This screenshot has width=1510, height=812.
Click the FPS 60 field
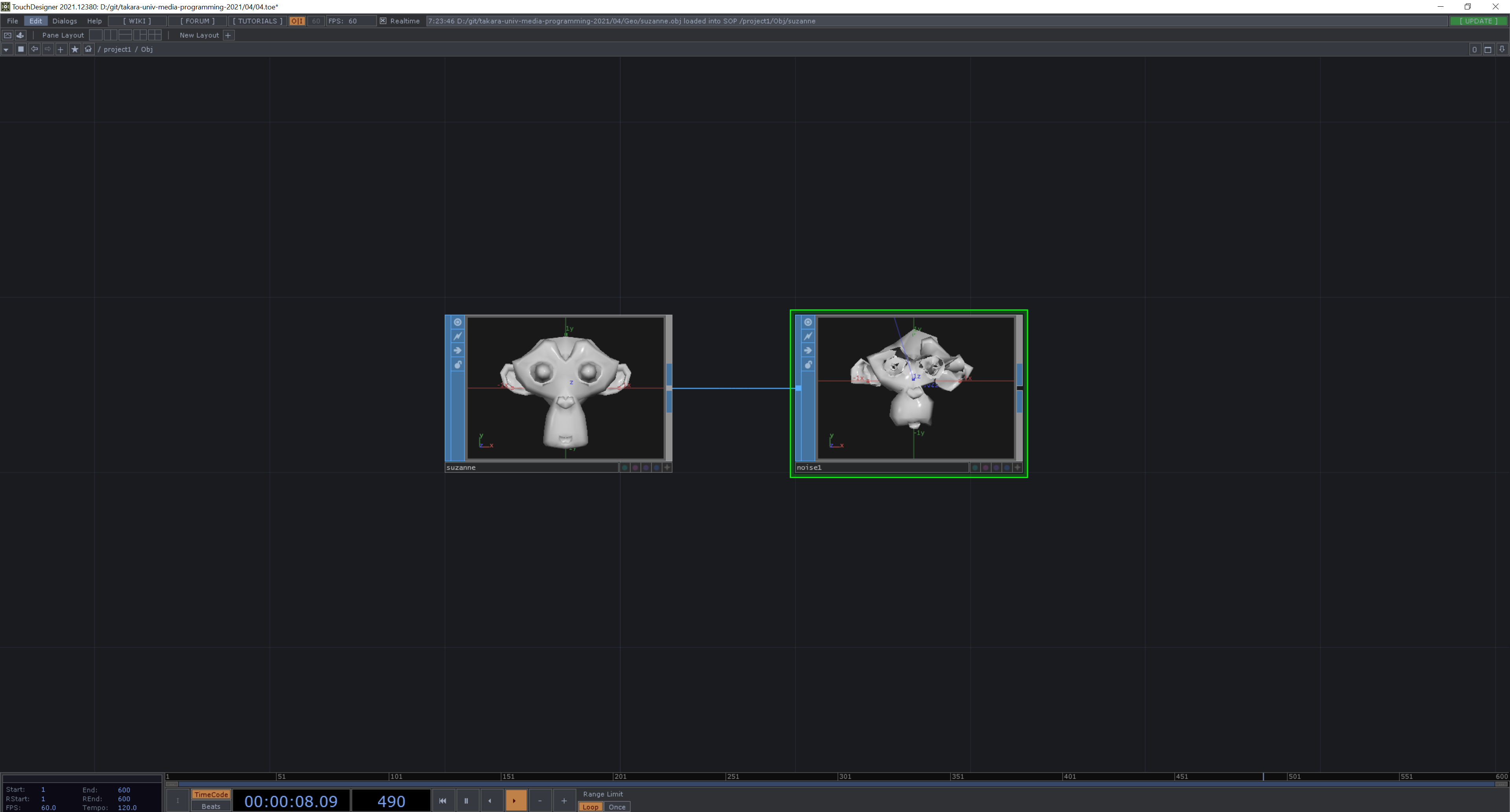(351, 21)
